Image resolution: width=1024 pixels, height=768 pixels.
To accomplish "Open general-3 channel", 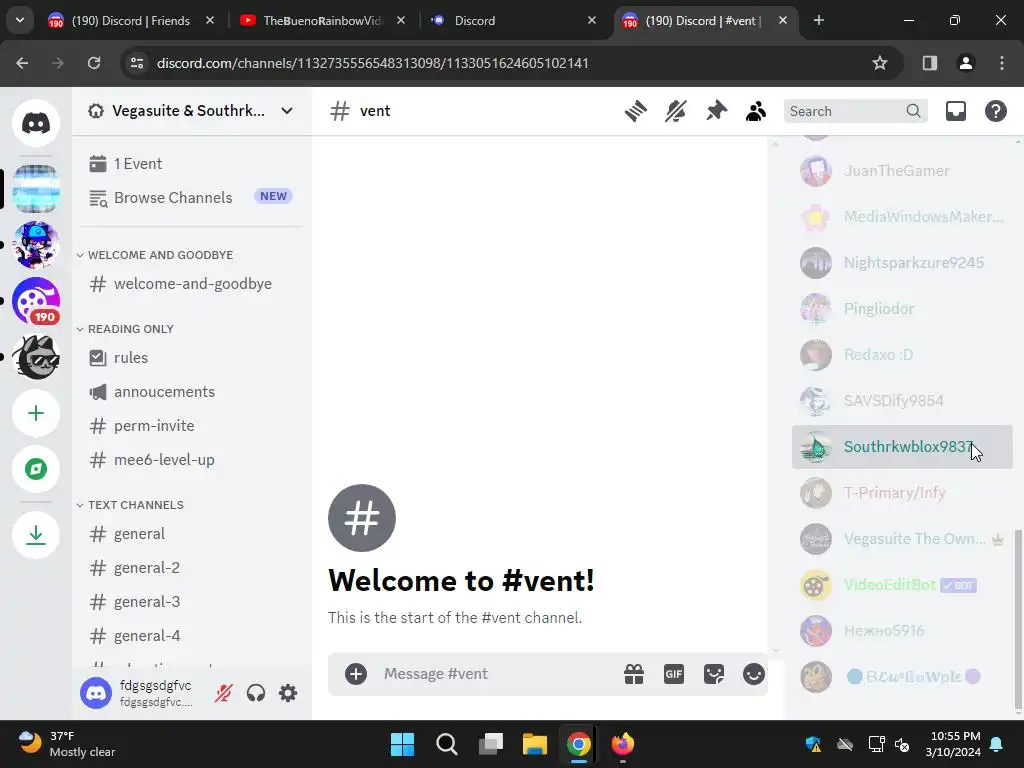I will tap(191, 602).
